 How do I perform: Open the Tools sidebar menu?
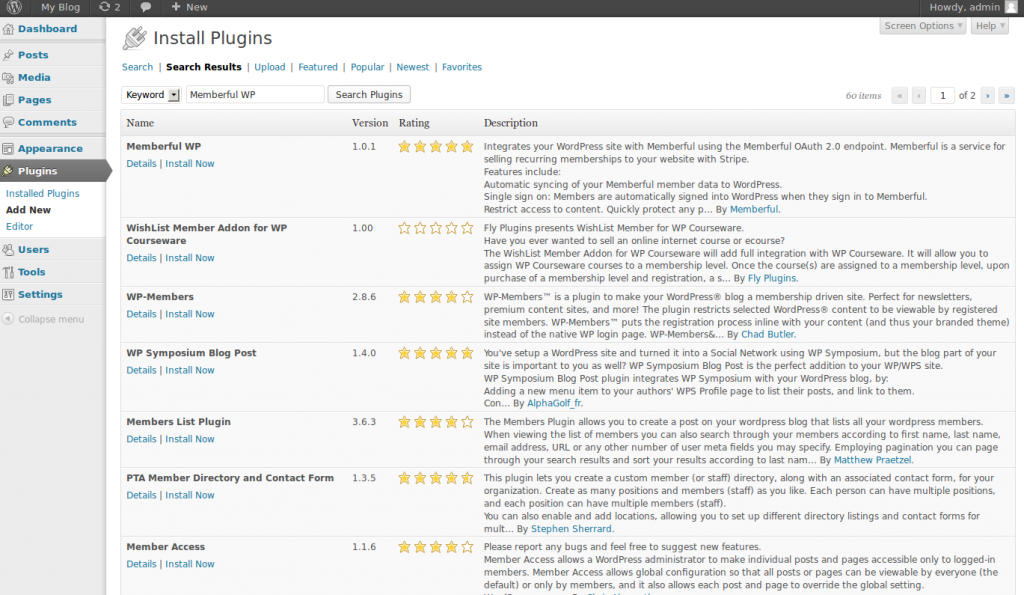pos(31,272)
